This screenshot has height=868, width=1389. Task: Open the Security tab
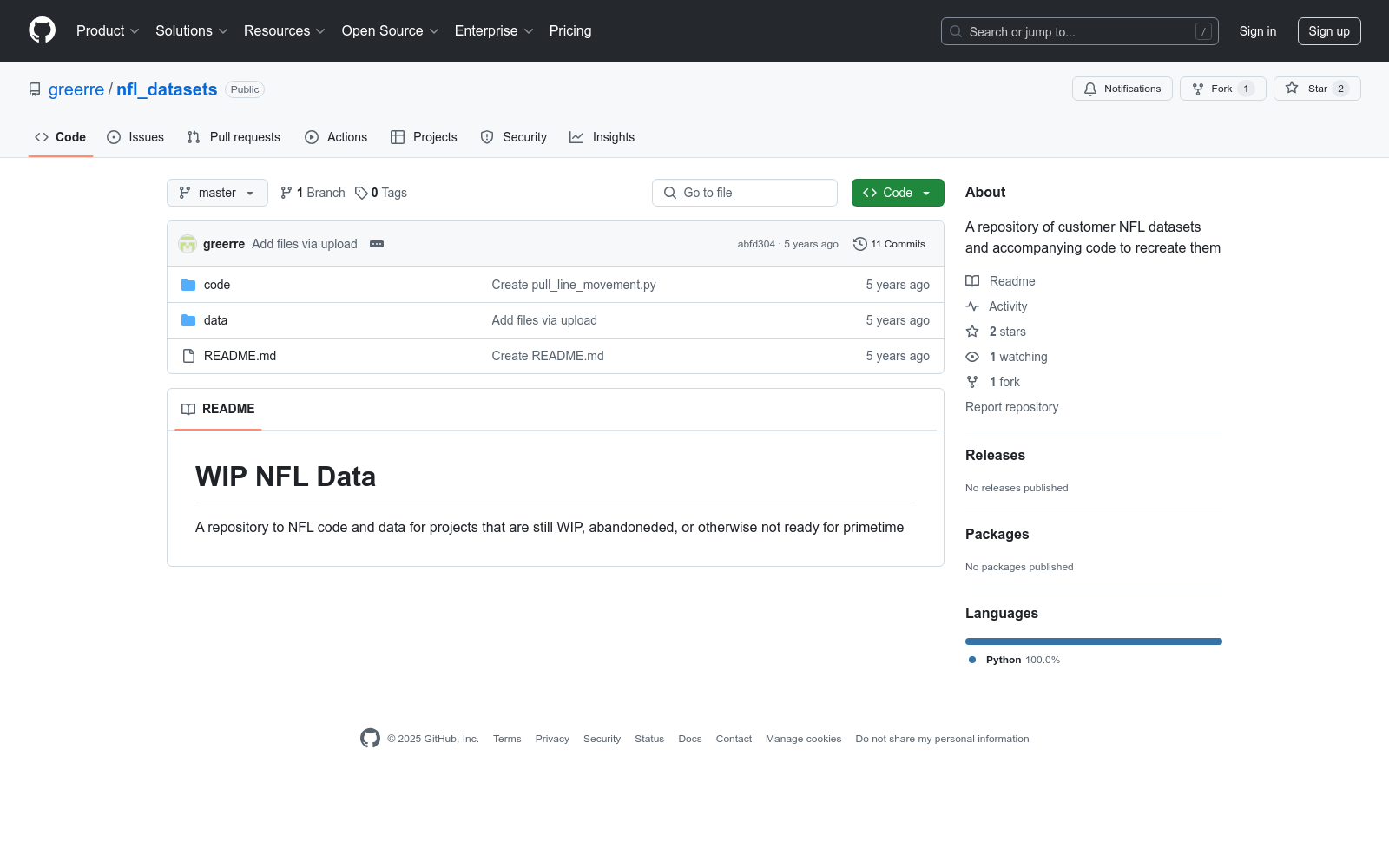coord(514,137)
